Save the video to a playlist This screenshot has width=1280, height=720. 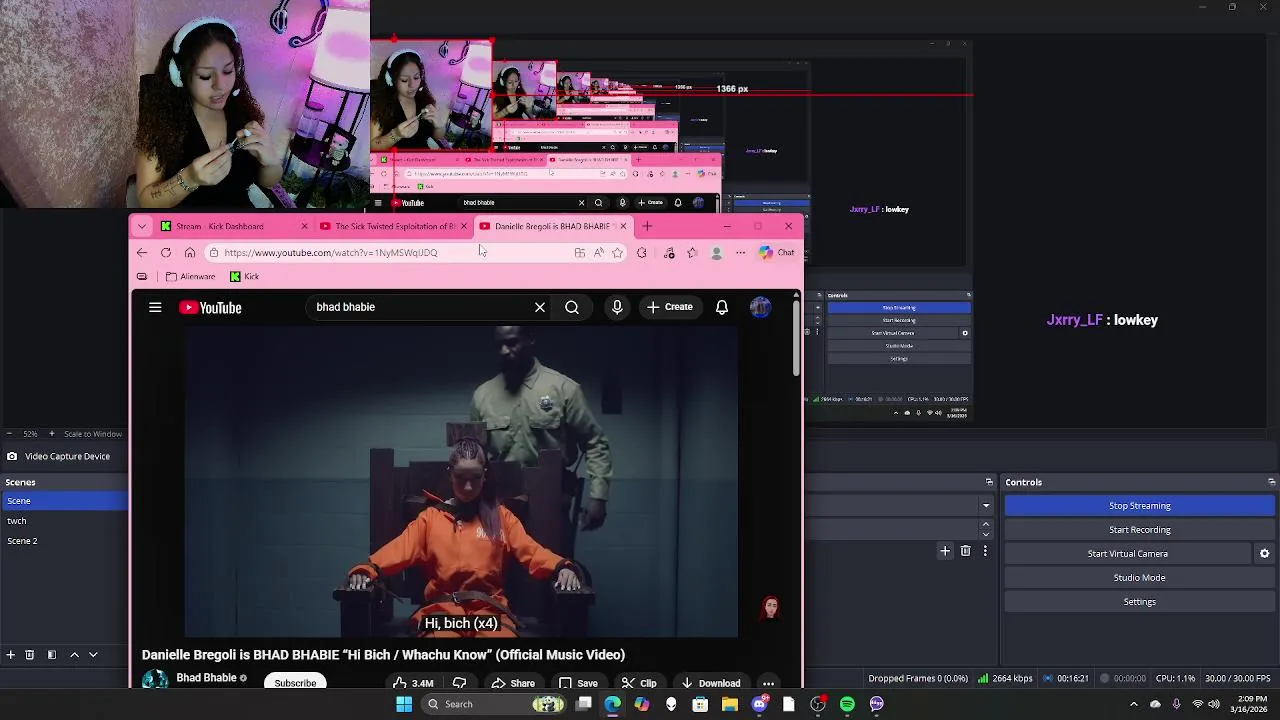578,683
